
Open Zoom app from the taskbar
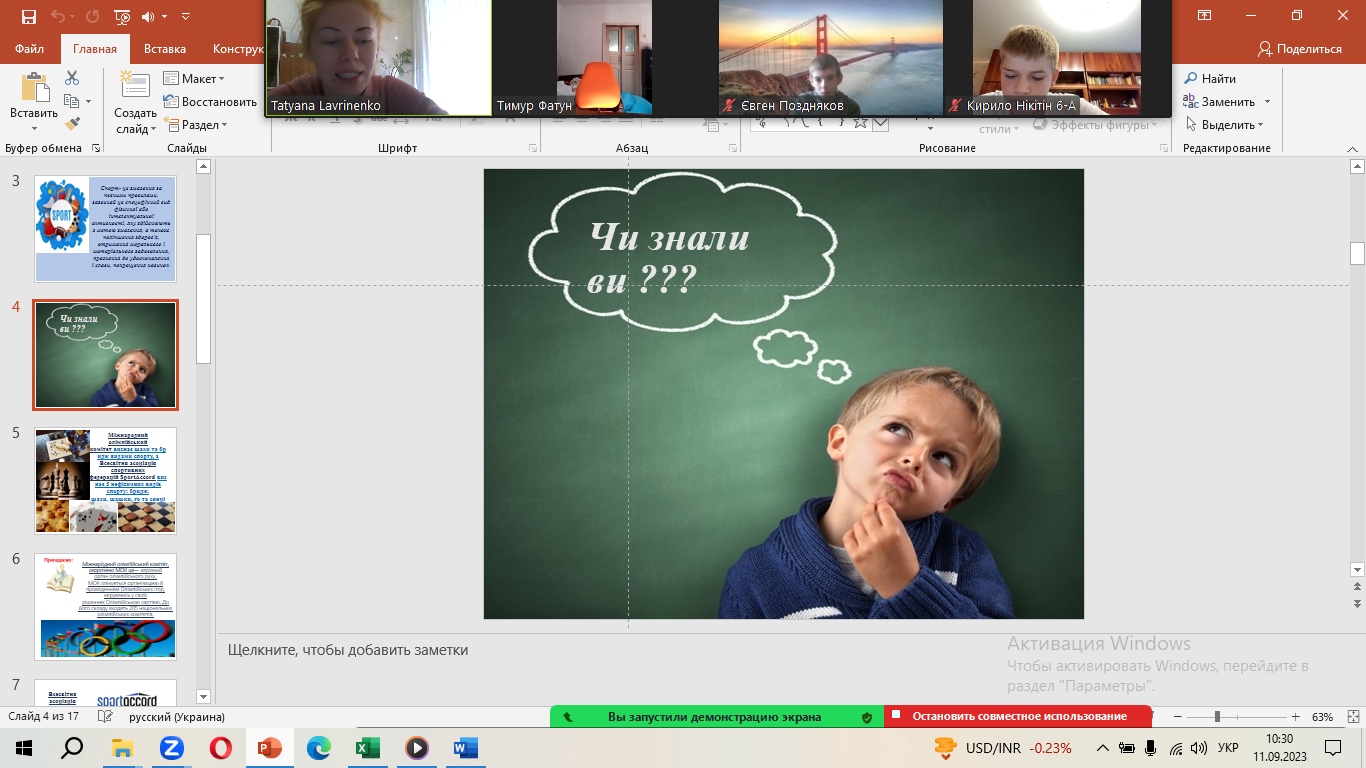[x=171, y=748]
